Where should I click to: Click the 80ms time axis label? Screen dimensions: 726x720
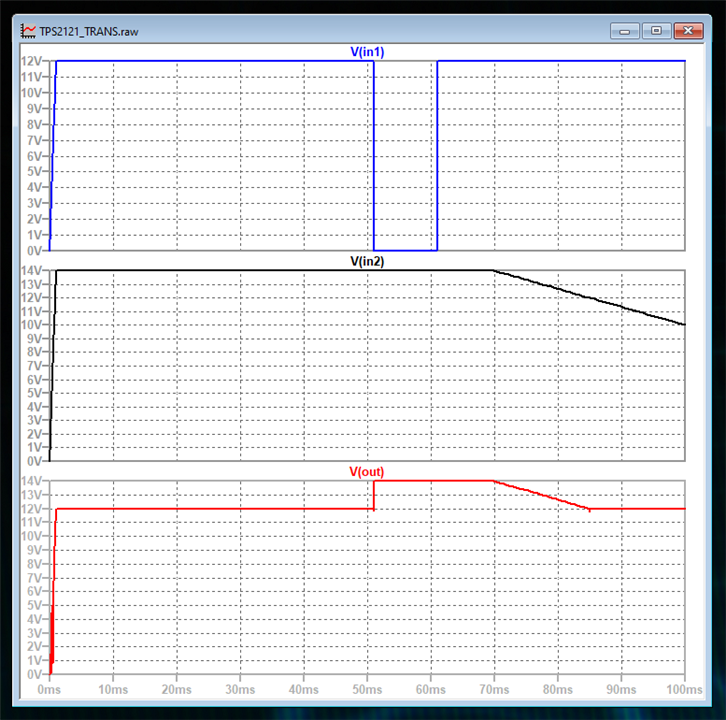(558, 689)
